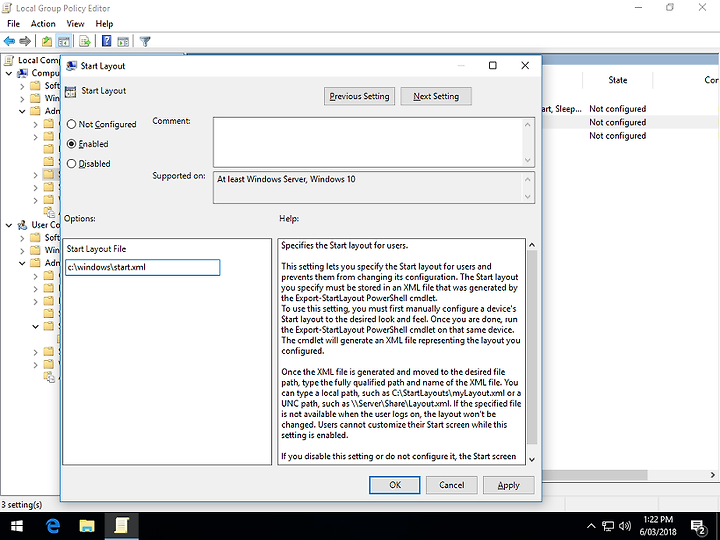
Task: Click the volume speaker tray icon
Action: [624, 526]
